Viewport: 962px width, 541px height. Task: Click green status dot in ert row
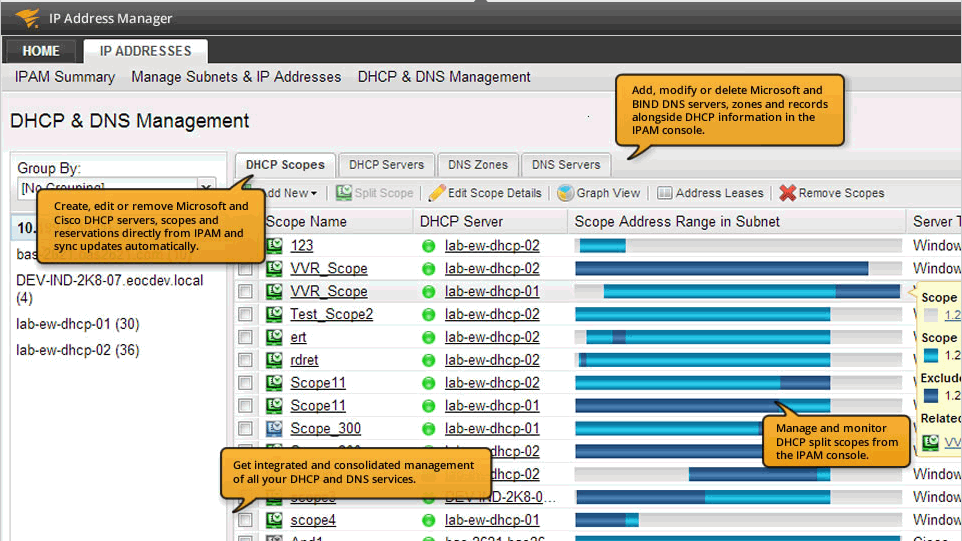coord(428,337)
